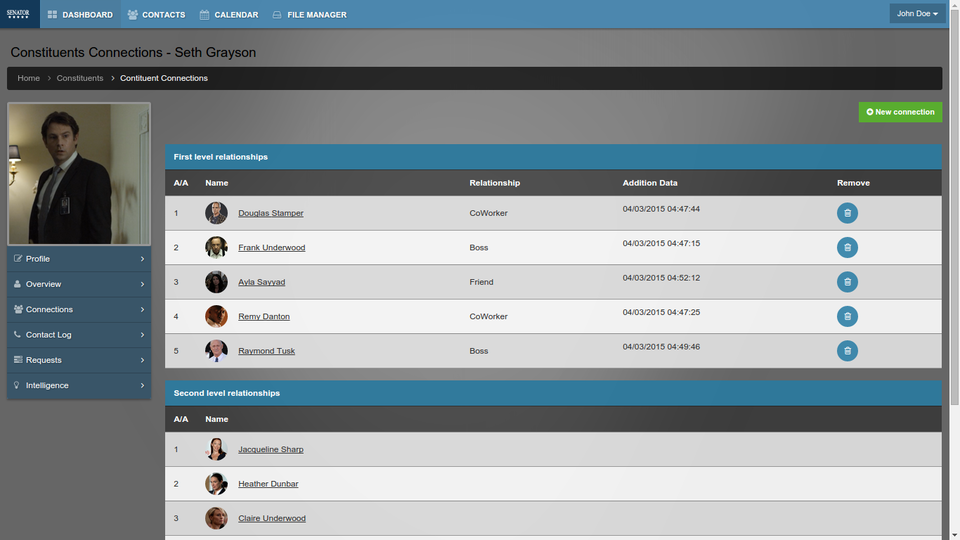Open the John Doe user dropdown

(917, 13)
